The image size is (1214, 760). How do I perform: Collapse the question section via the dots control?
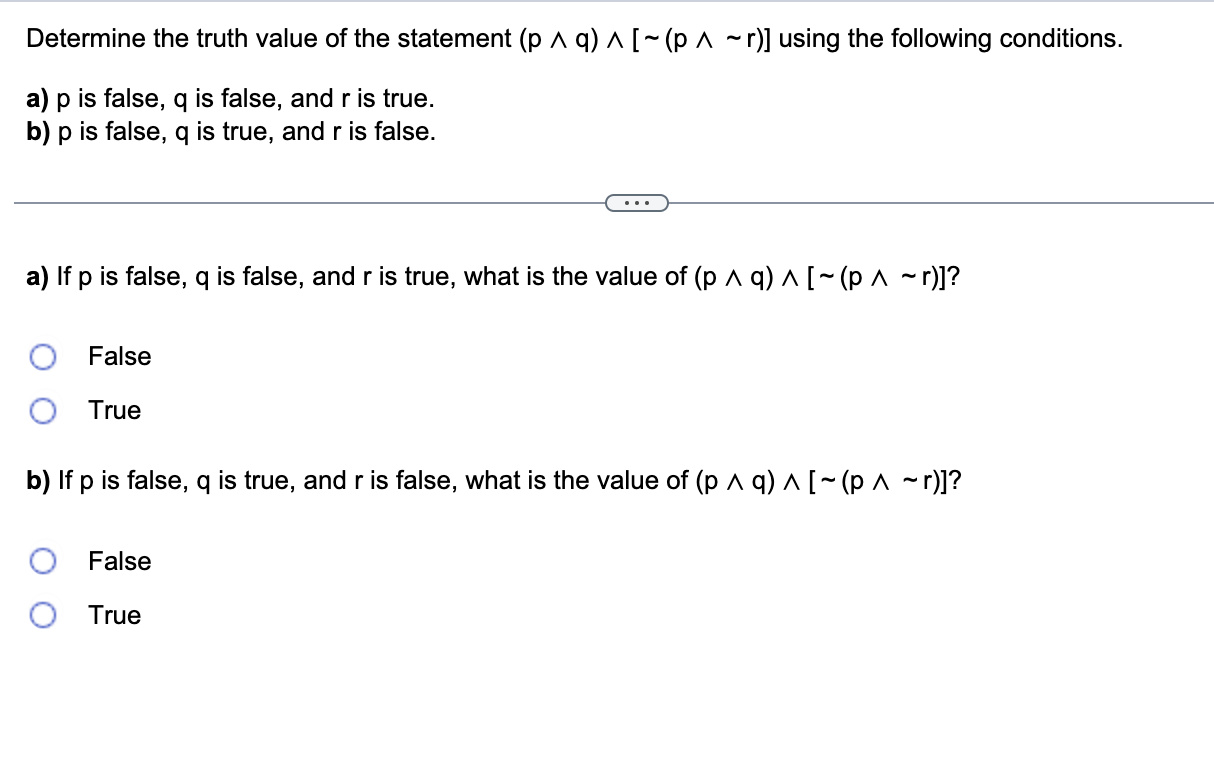pyautogui.click(x=636, y=203)
